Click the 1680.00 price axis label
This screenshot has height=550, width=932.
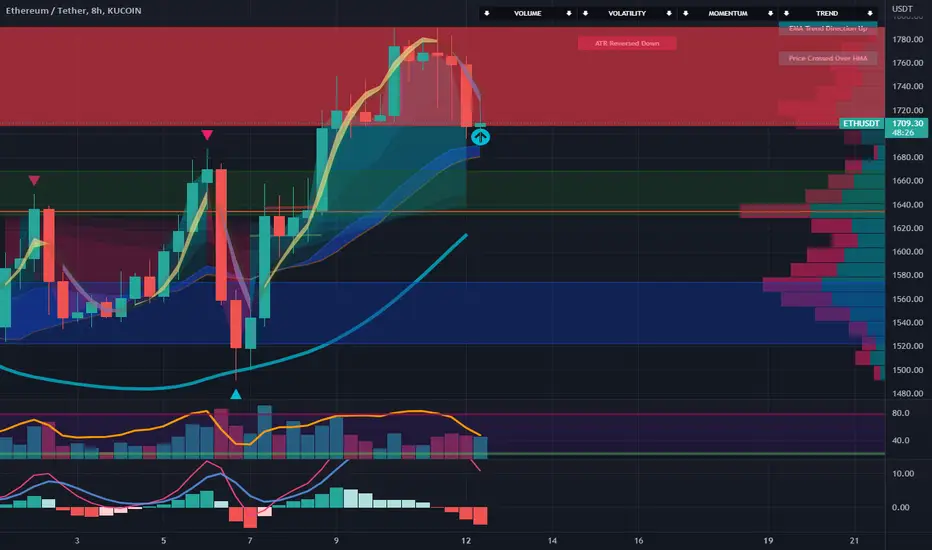point(908,158)
